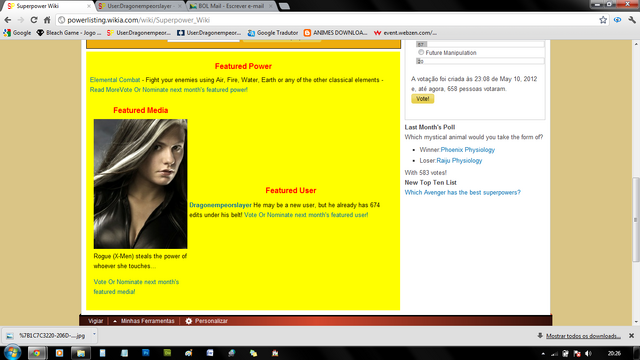Open a new browser tab

point(284,6)
